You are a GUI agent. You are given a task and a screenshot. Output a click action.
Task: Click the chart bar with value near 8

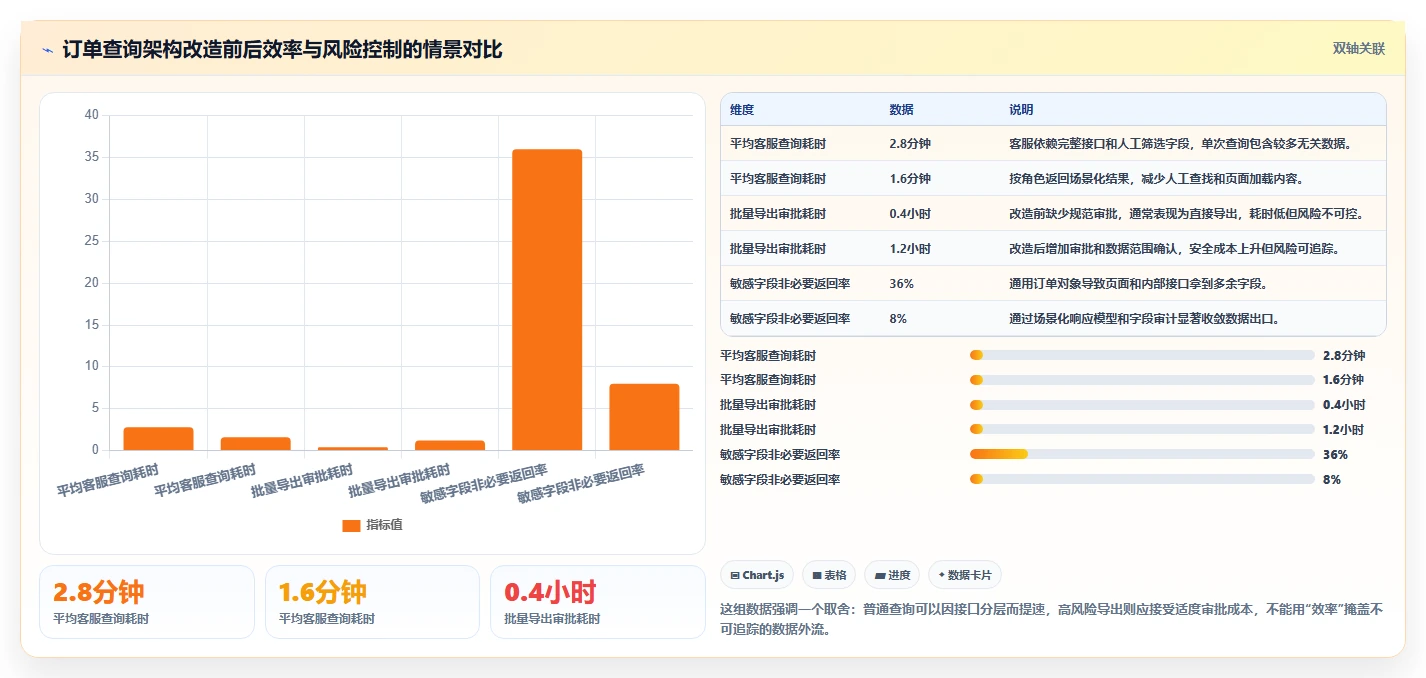(x=644, y=417)
